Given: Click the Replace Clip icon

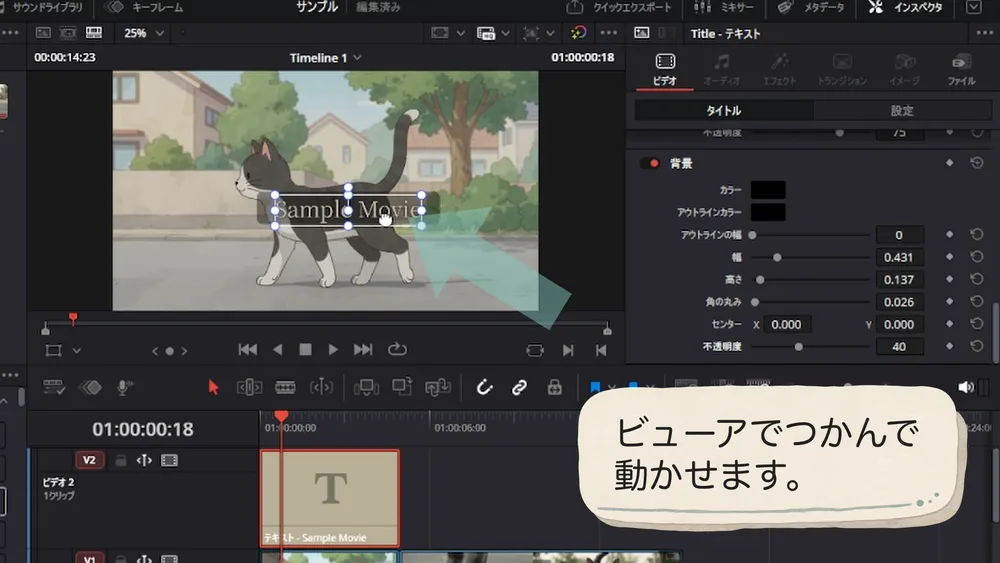Looking at the screenshot, I should pyautogui.click(x=438, y=387).
